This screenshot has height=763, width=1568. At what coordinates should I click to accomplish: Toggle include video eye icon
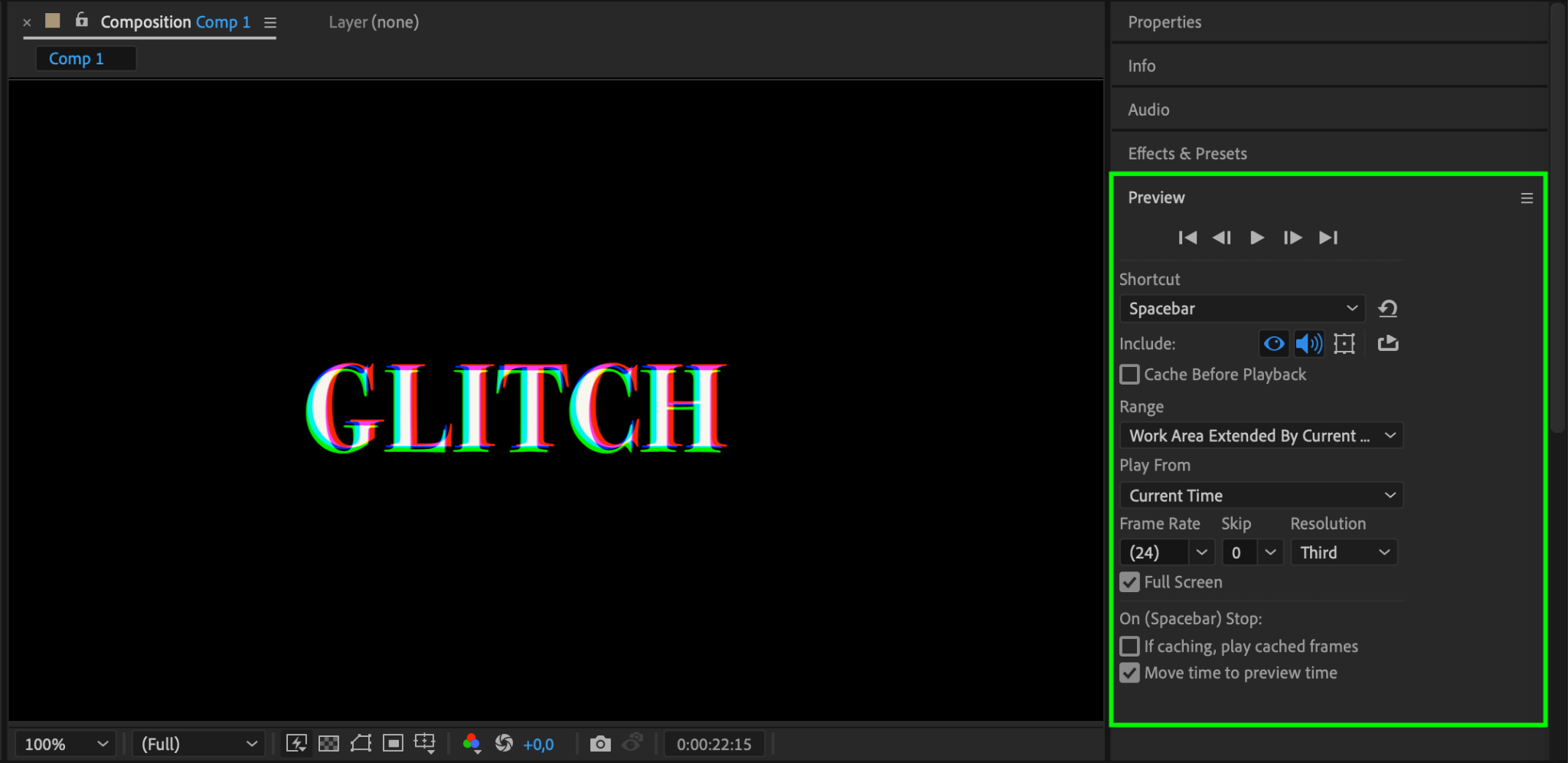[1274, 344]
